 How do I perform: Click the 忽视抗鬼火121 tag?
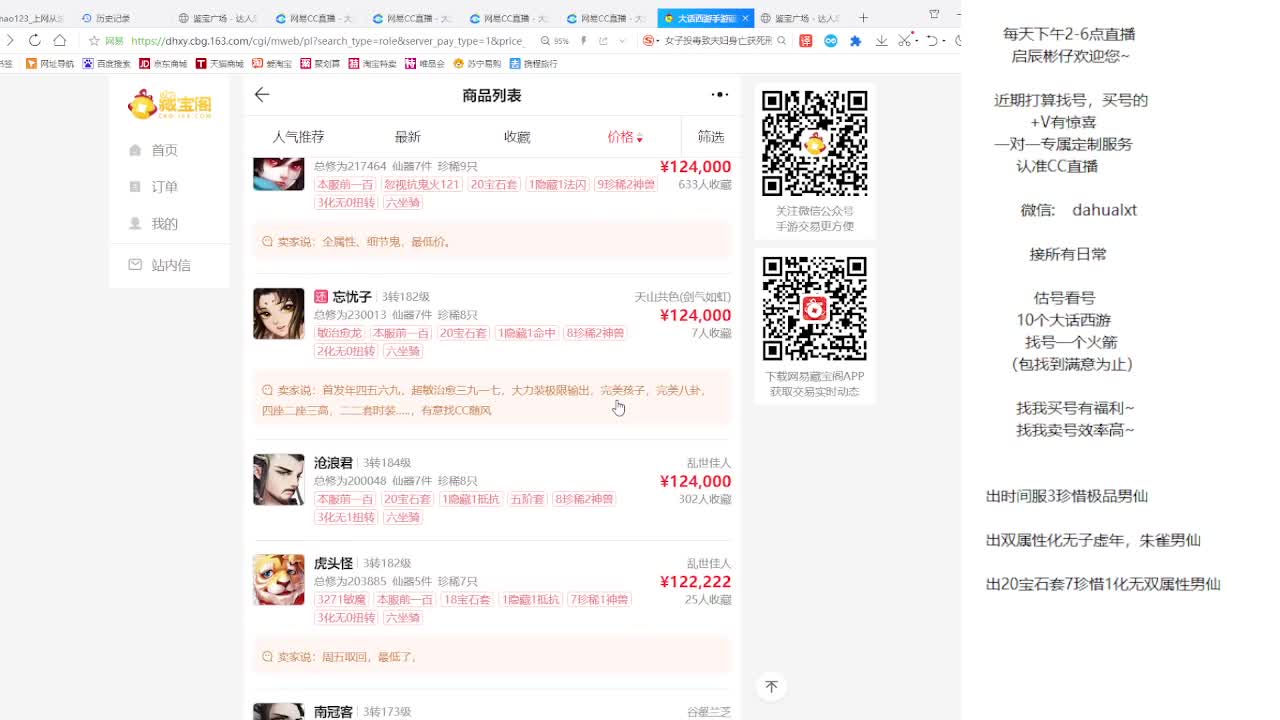click(422, 185)
